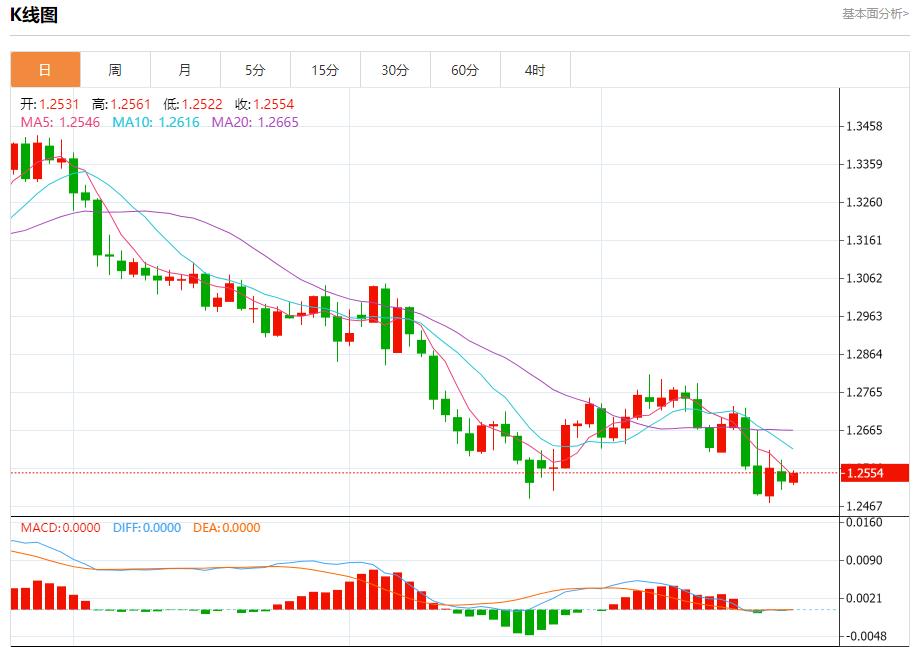913x647 pixels.
Task: Switch to the 月 monthly tab
Action: tap(185, 70)
